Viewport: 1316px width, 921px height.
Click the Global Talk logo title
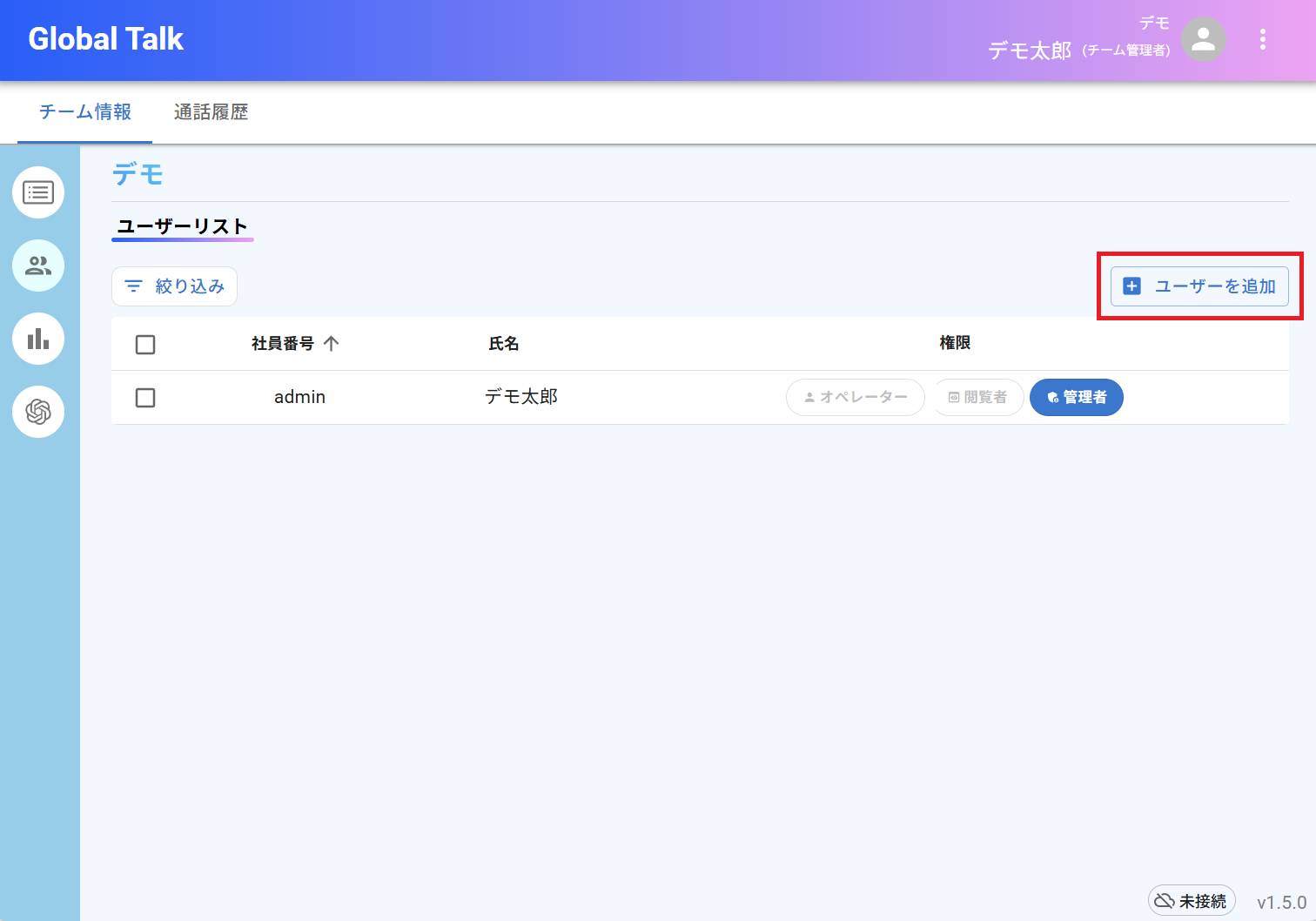(105, 39)
